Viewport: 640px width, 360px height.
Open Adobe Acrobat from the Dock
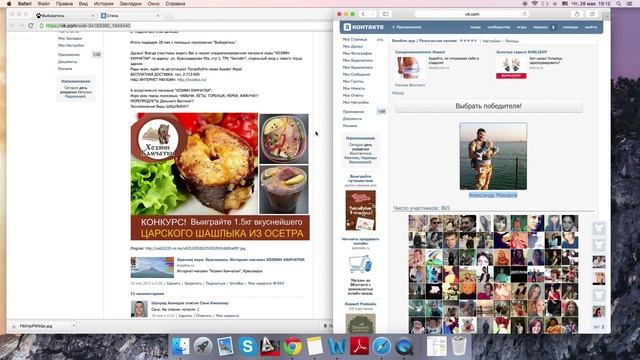[359, 347]
